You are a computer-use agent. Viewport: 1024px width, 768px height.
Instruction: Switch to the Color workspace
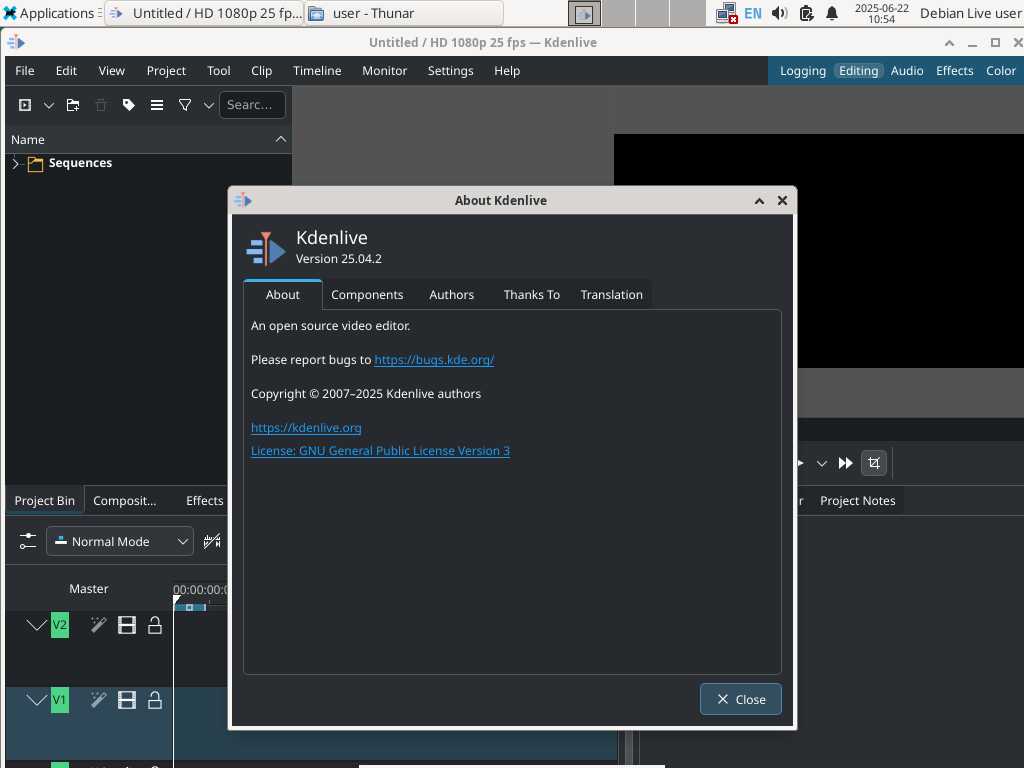pyautogui.click(x=1000, y=71)
